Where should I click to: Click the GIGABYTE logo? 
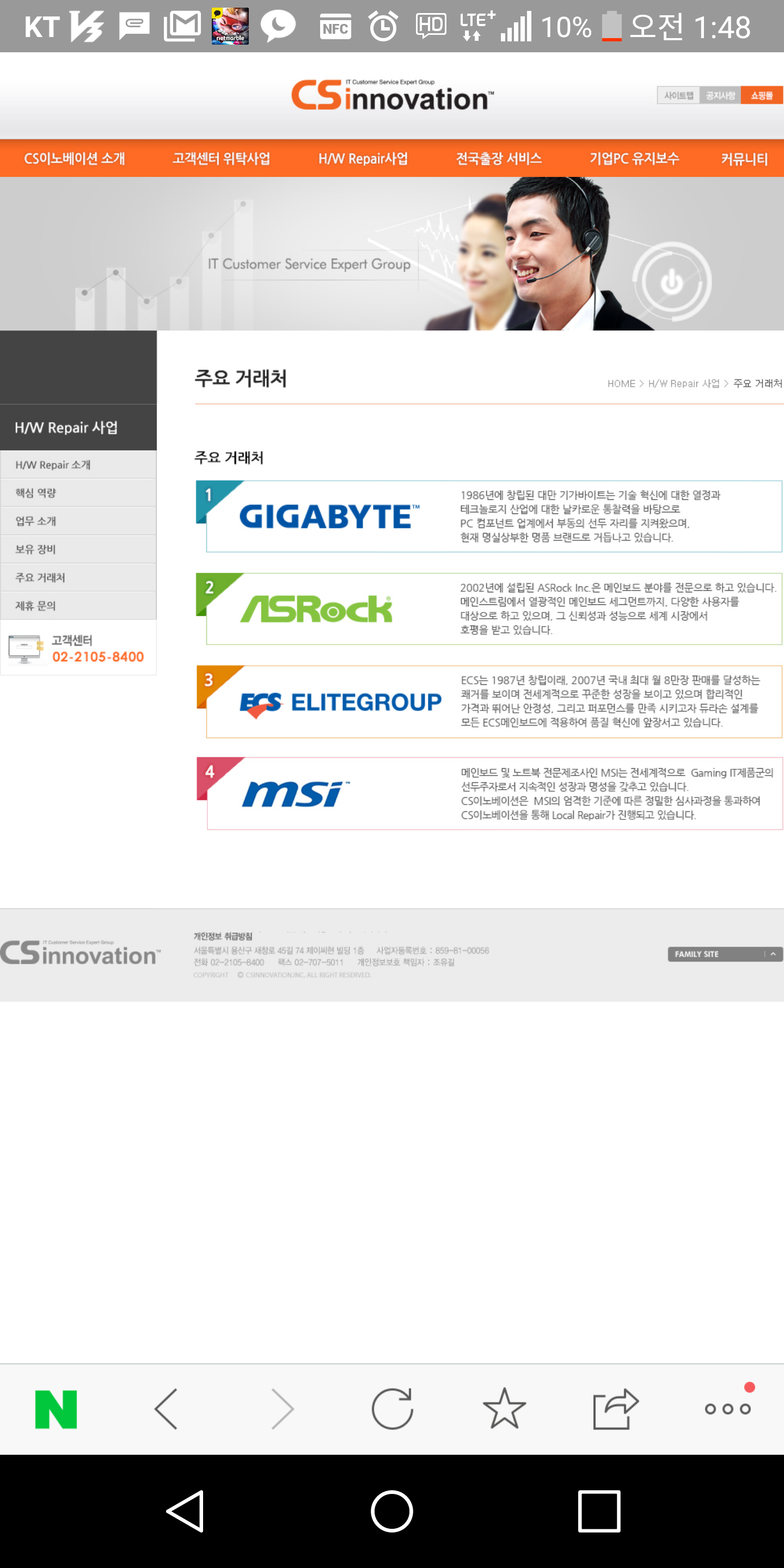pos(329,517)
